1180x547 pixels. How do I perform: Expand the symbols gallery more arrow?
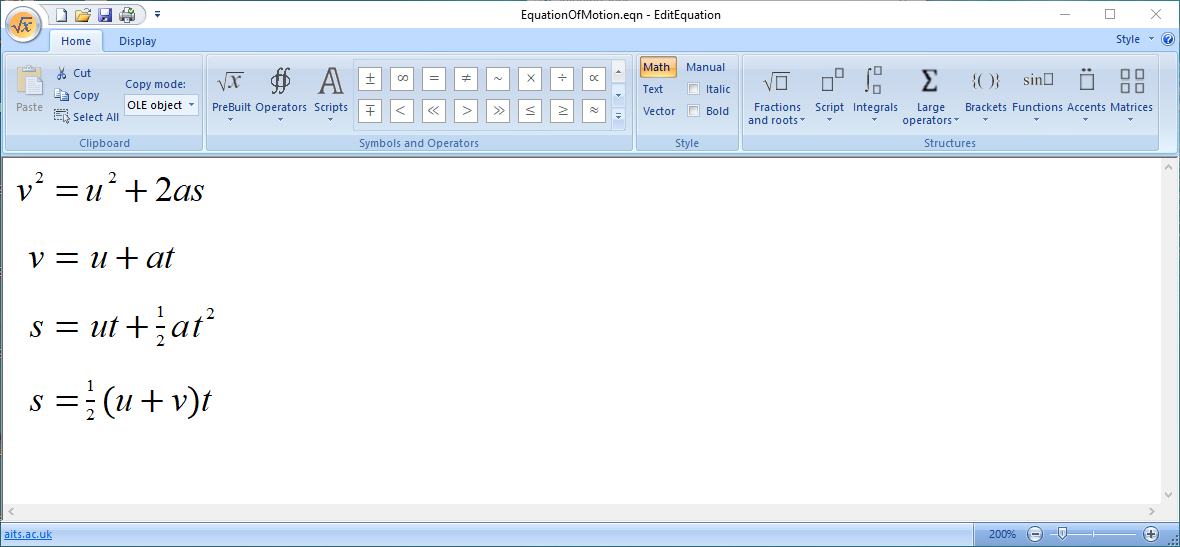coord(618,116)
